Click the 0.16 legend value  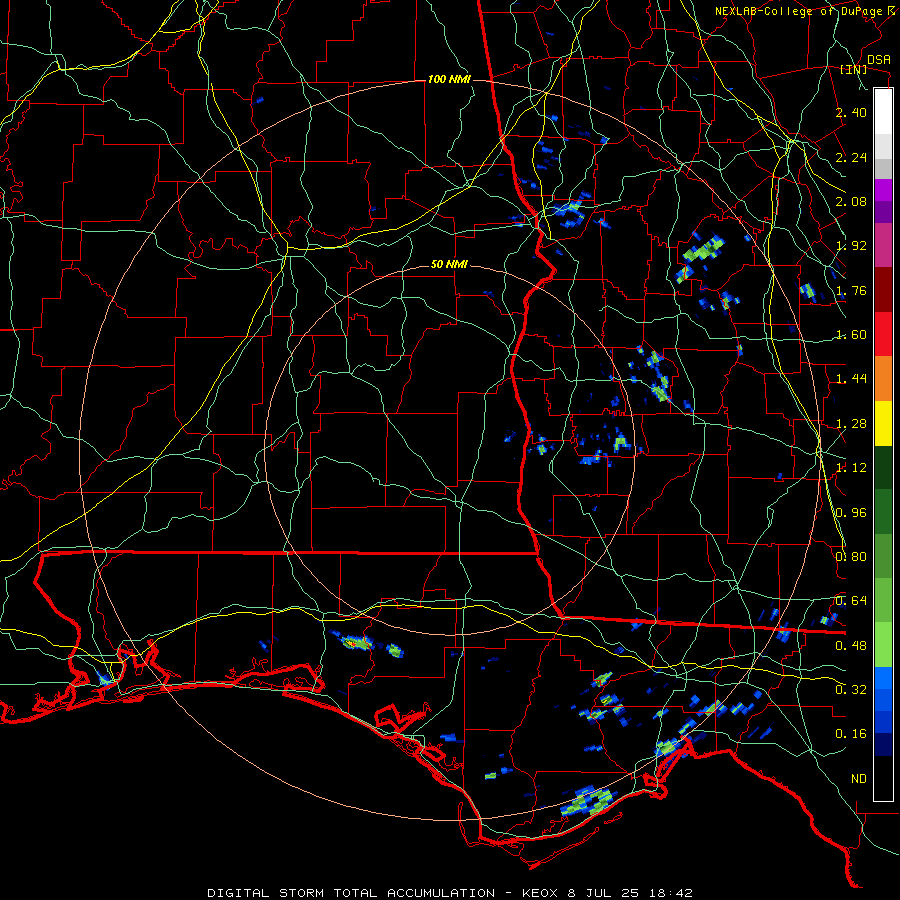[x=851, y=734]
